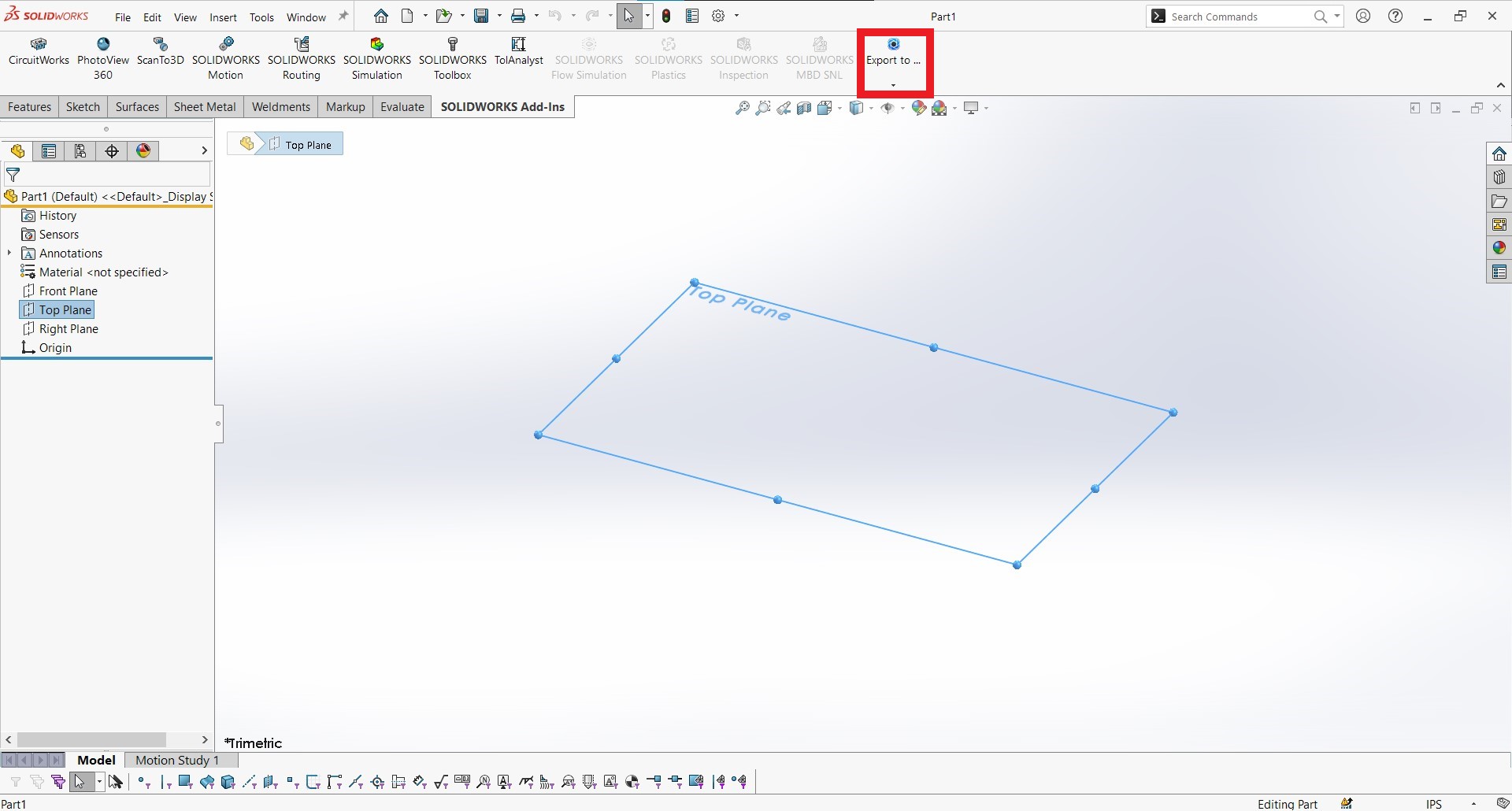This screenshot has height=811, width=1512.
Task: Click the Help question mark icon
Action: pyautogui.click(x=1395, y=16)
